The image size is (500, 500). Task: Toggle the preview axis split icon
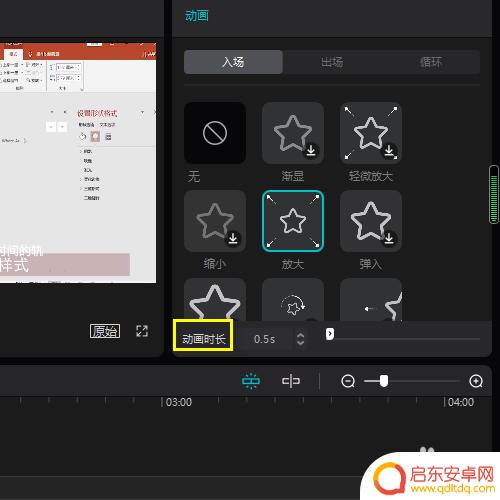[291, 381]
